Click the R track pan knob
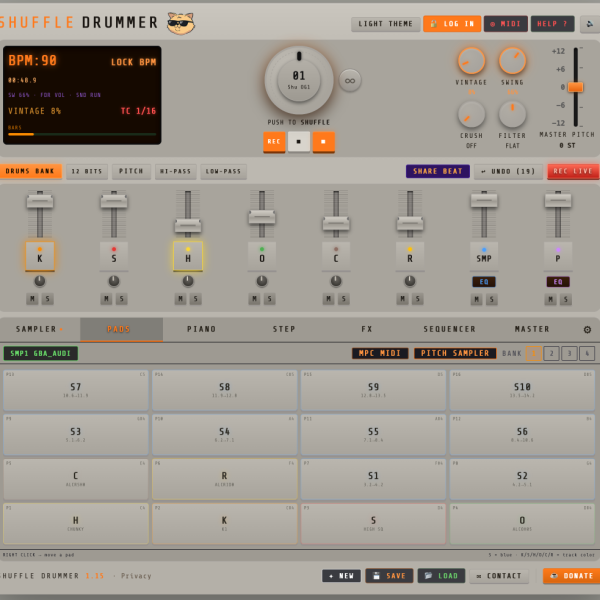 410,281
